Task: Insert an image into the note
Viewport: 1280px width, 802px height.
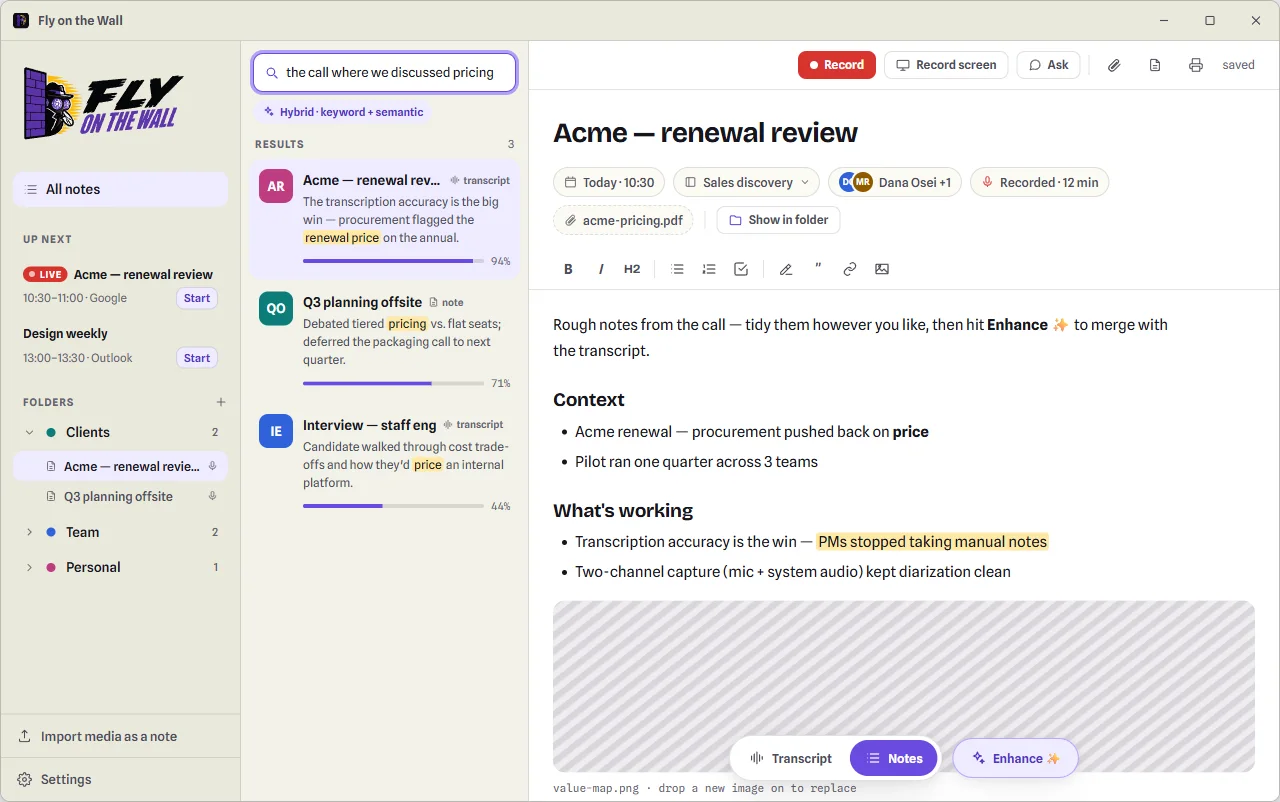Action: pyautogui.click(x=882, y=269)
